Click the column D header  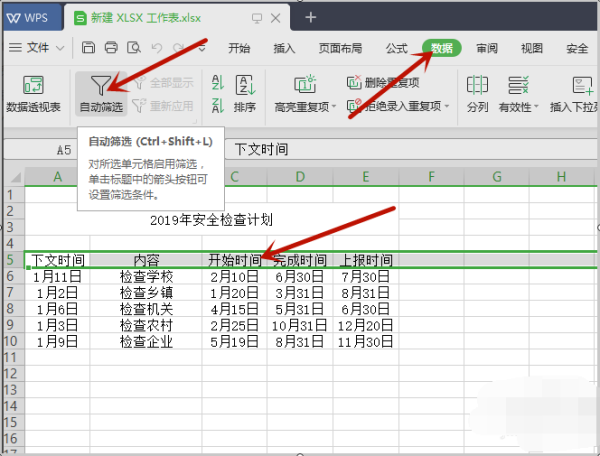pos(300,177)
